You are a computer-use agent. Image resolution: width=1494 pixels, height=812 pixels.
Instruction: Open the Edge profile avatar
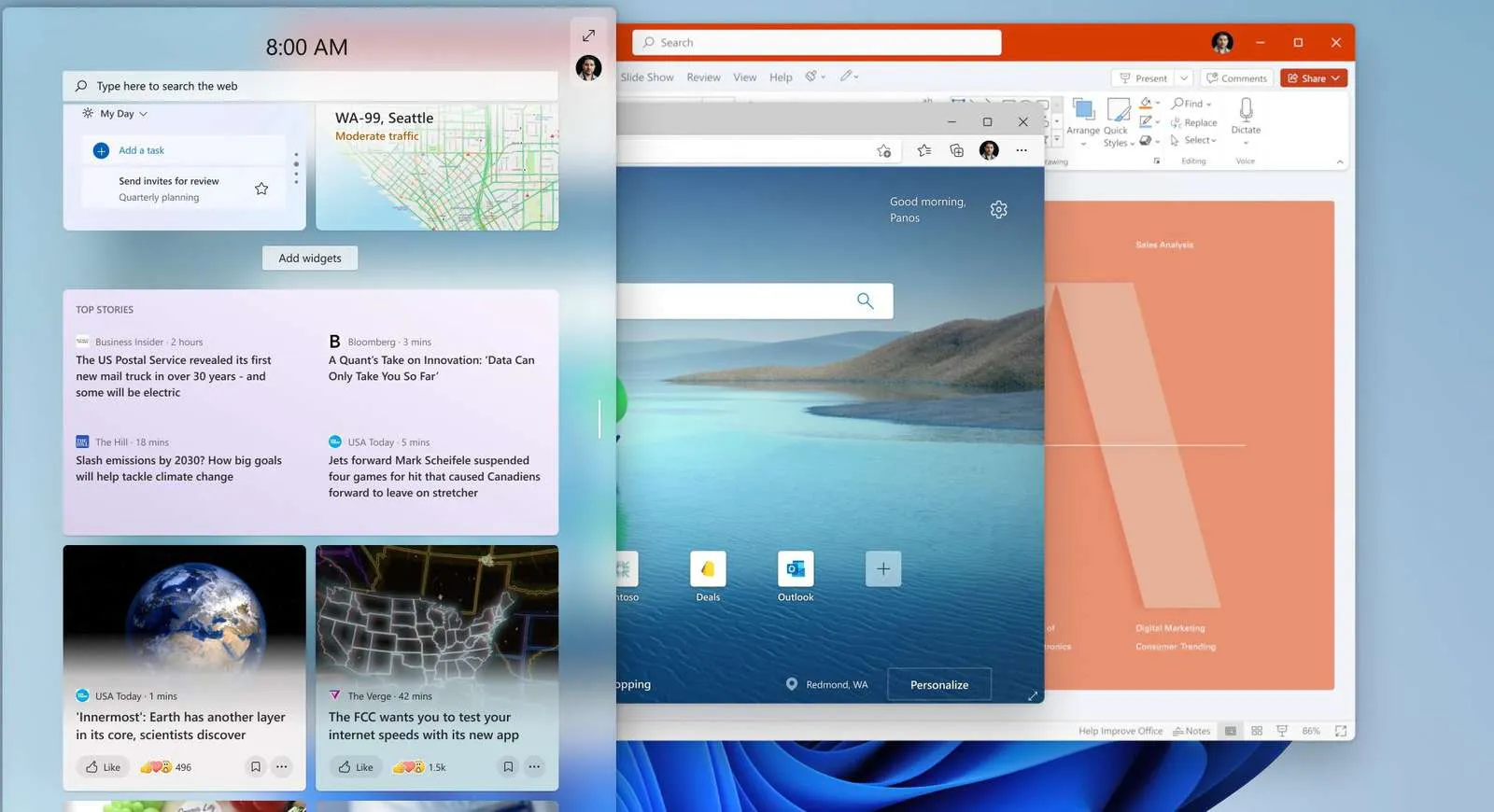pyautogui.click(x=989, y=150)
